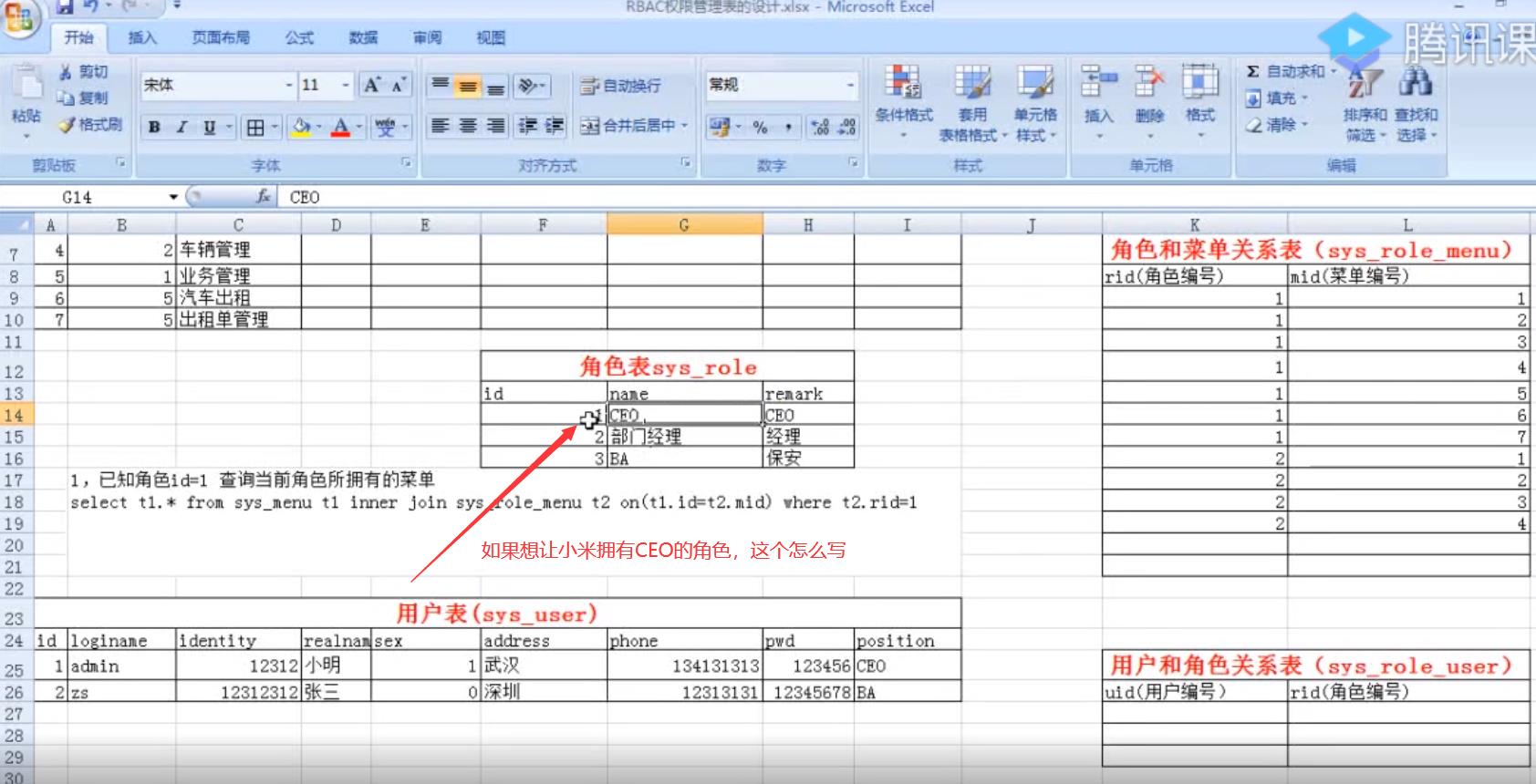1536x784 pixels.
Task: Apply borders using the border icon
Action: [x=255, y=127]
